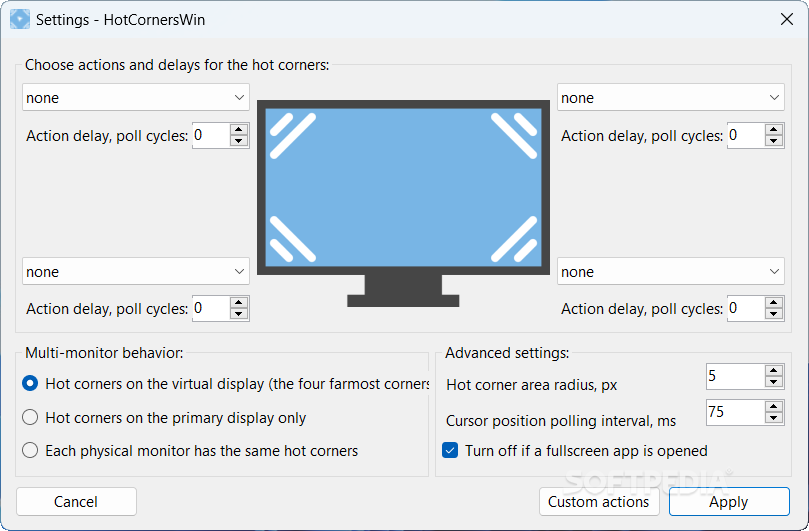Screen dimensions: 809x531
Task: Decrease hot corner area radius value
Action: (x=774, y=382)
